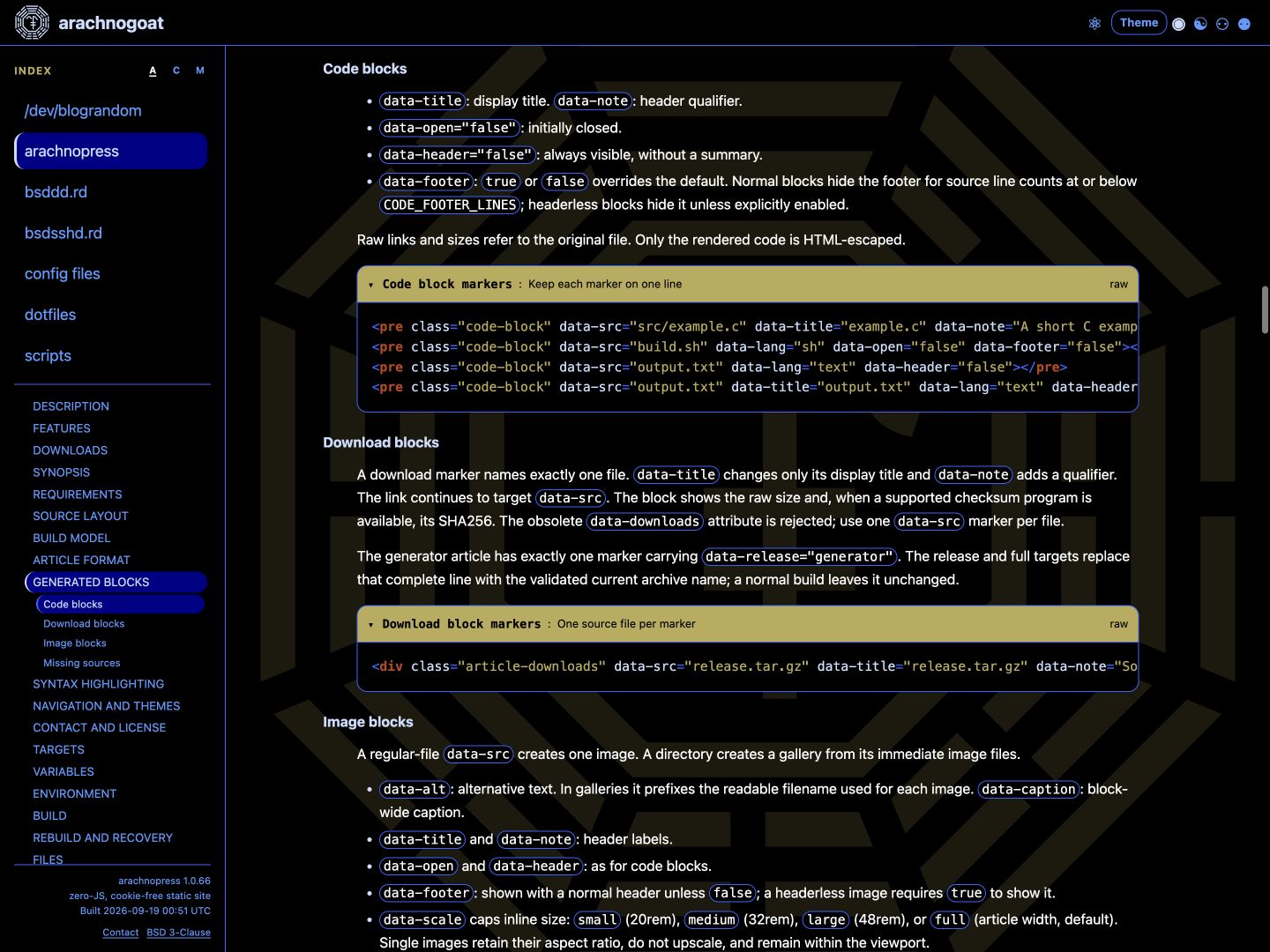Collapse the Download block markers disclosure triangle
Viewport: 1270px width, 952px height.
[371, 624]
